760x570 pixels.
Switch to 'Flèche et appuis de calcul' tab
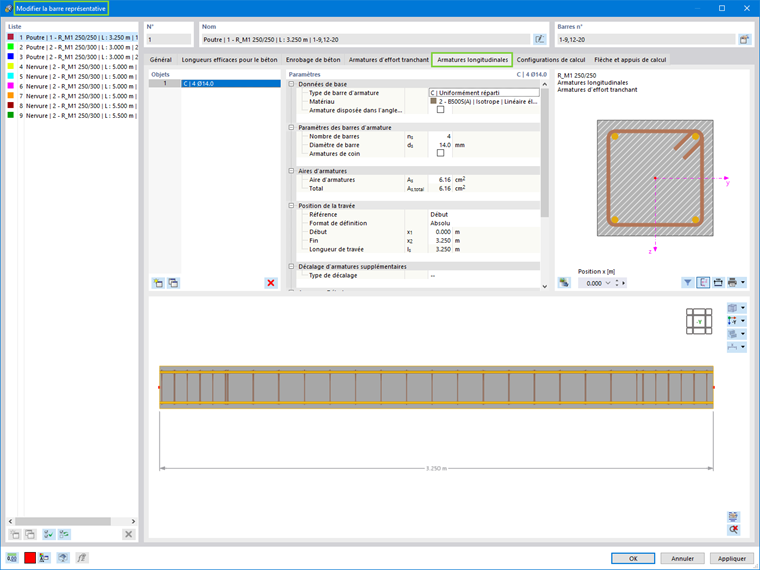630,60
